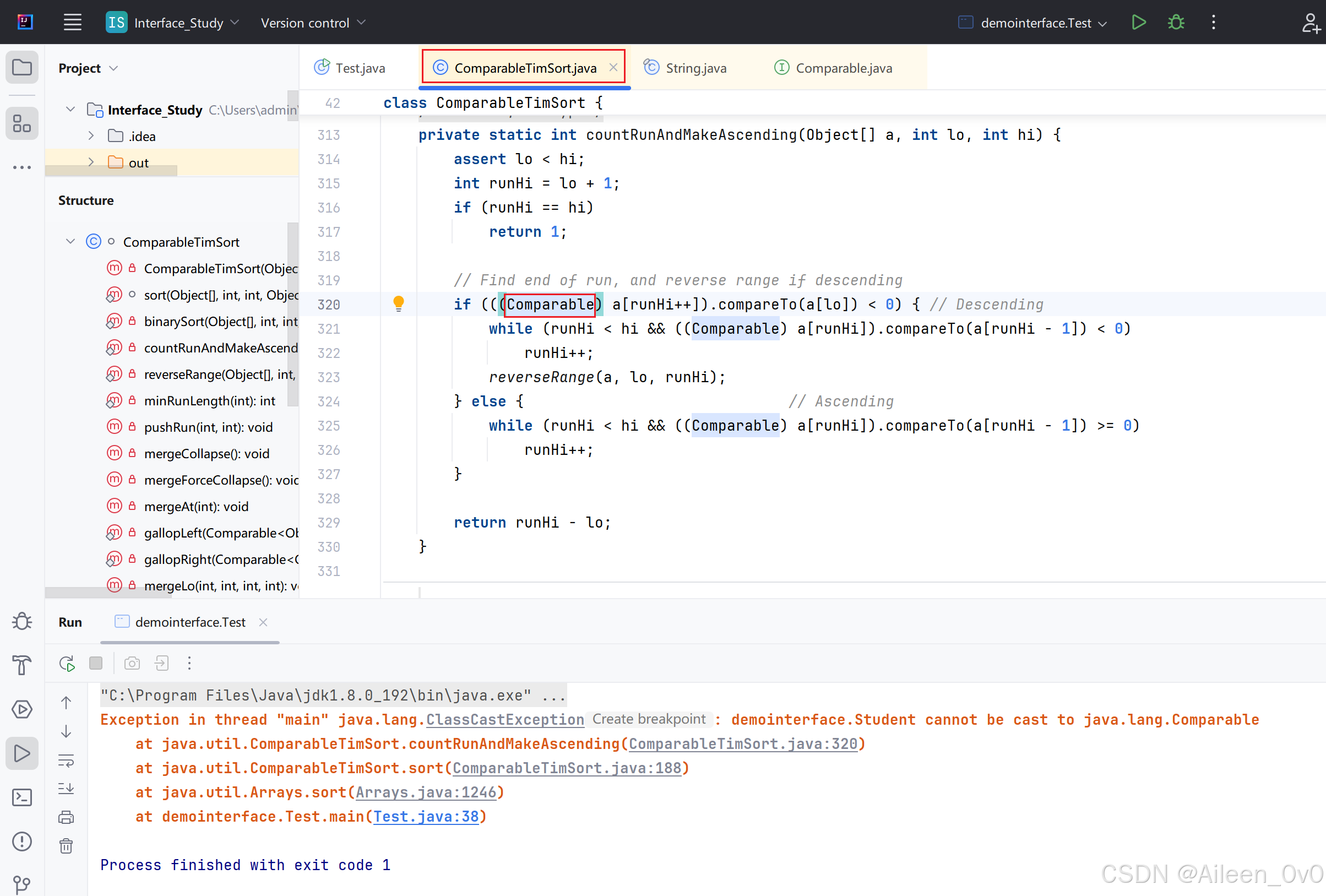Expand the out folder

[x=91, y=162]
